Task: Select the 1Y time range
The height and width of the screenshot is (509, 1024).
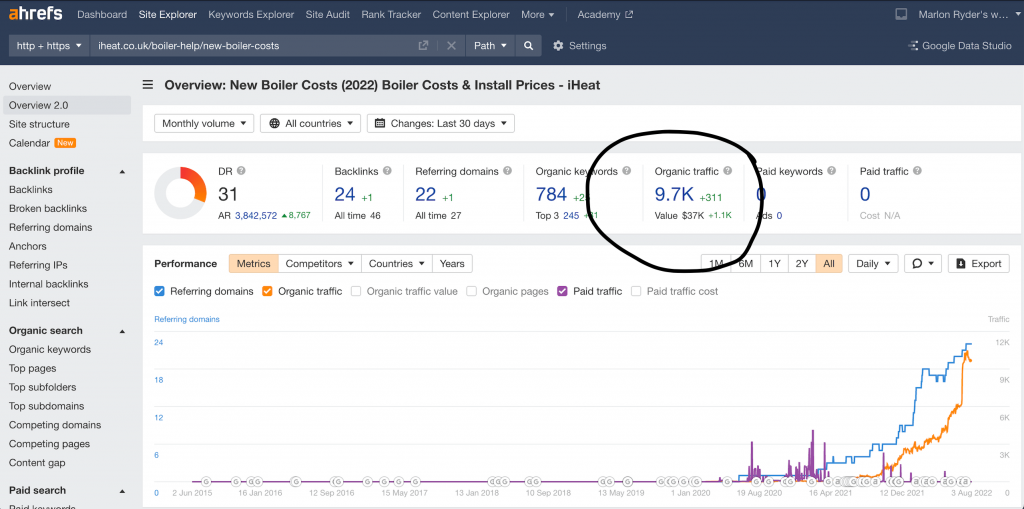Action: (x=774, y=263)
